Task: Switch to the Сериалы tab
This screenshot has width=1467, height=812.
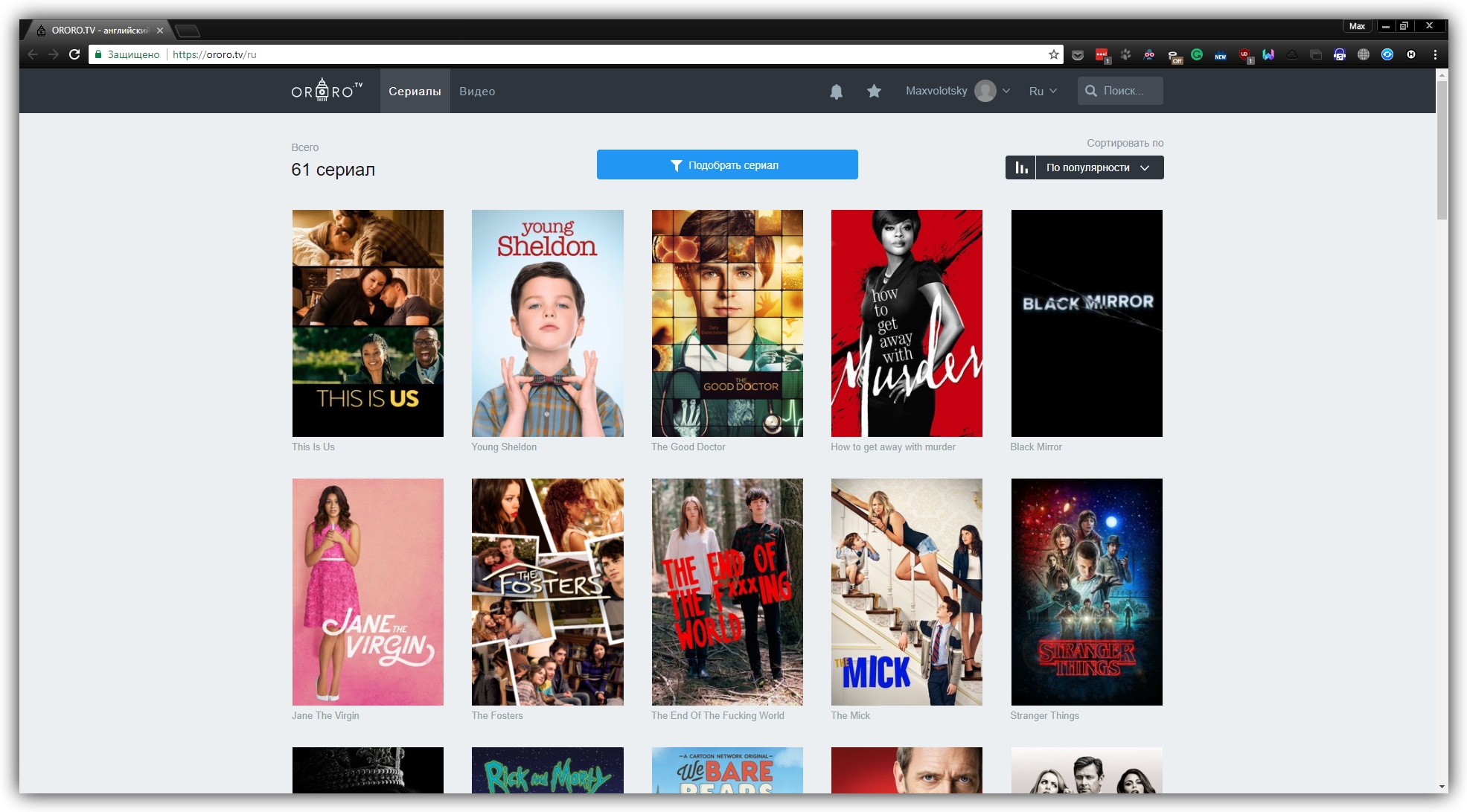Action: point(415,91)
